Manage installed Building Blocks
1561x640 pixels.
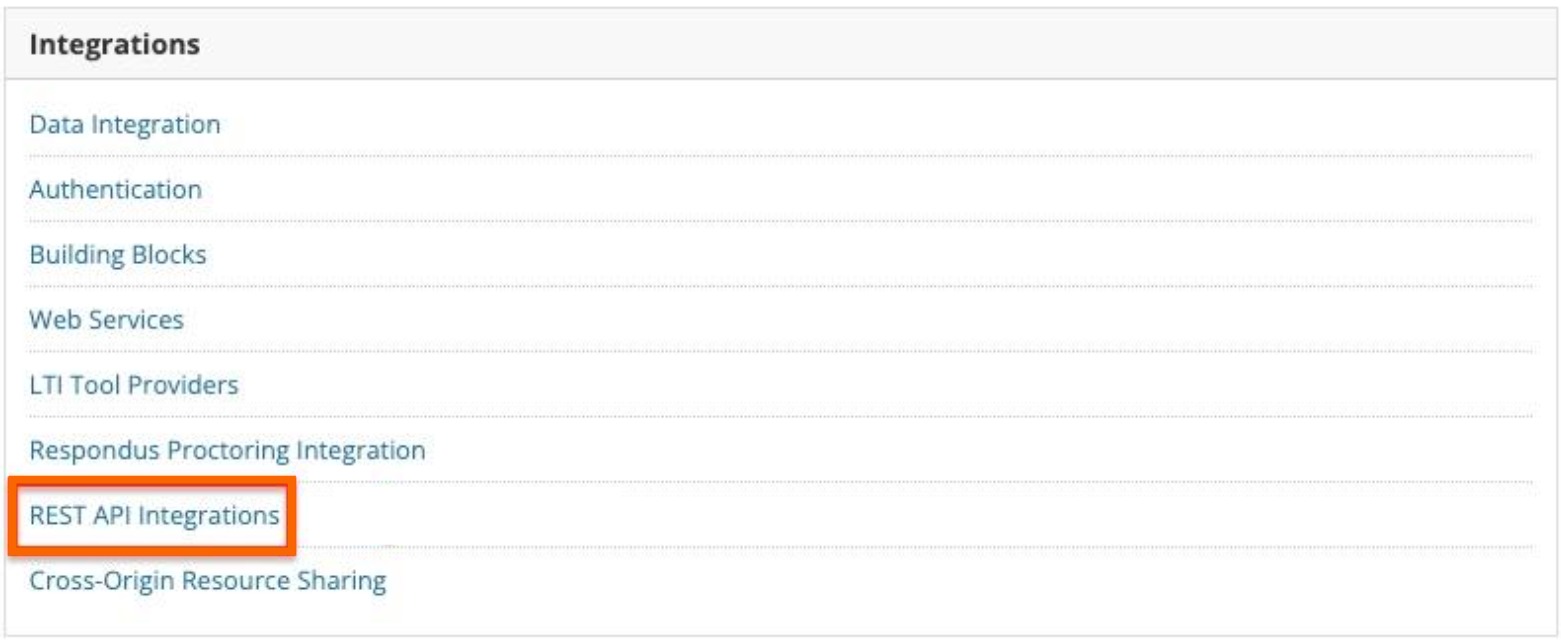click(x=118, y=254)
